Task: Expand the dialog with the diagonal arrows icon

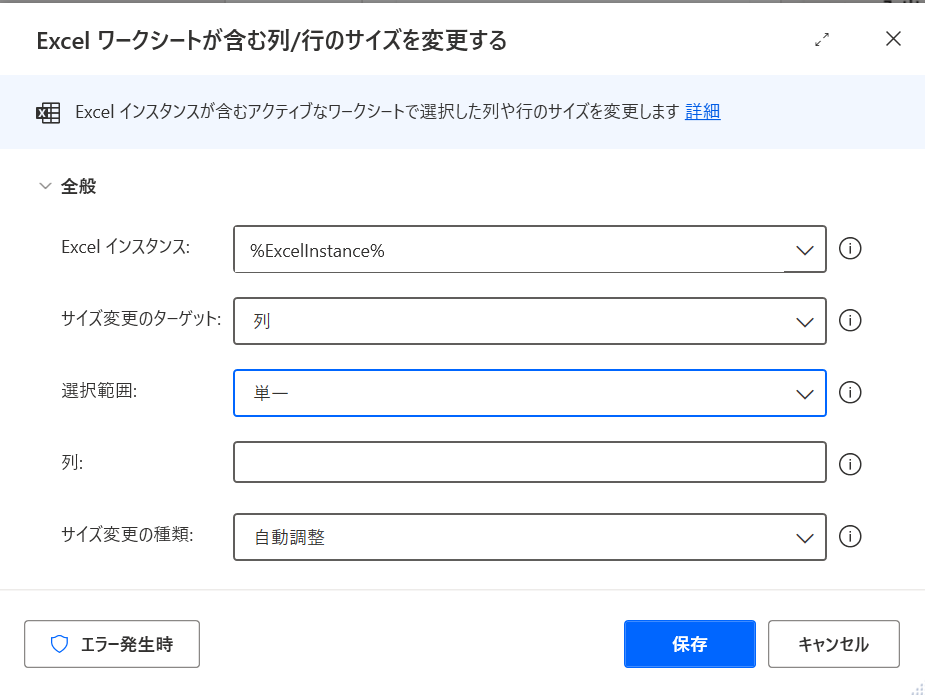Action: tap(822, 40)
